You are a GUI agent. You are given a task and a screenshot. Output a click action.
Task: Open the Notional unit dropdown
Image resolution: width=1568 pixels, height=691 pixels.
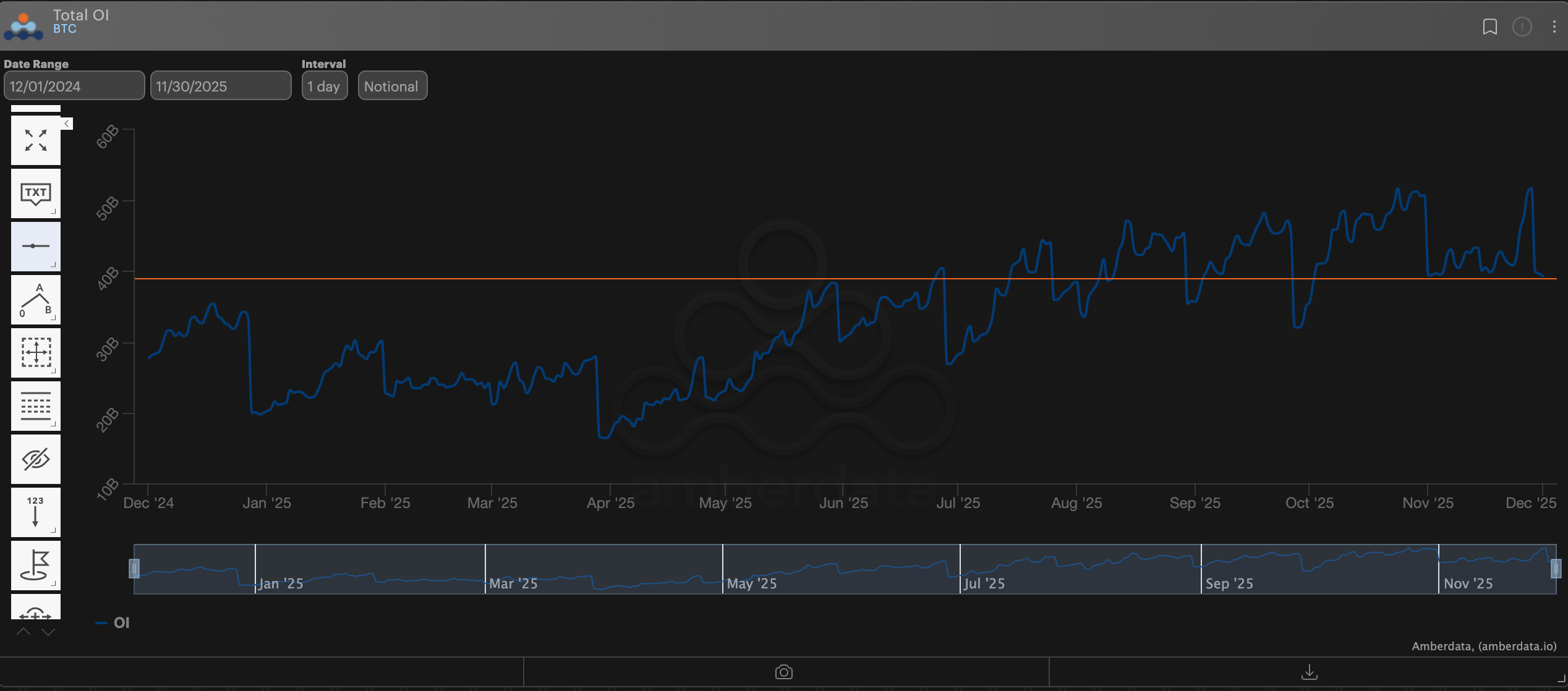(392, 86)
